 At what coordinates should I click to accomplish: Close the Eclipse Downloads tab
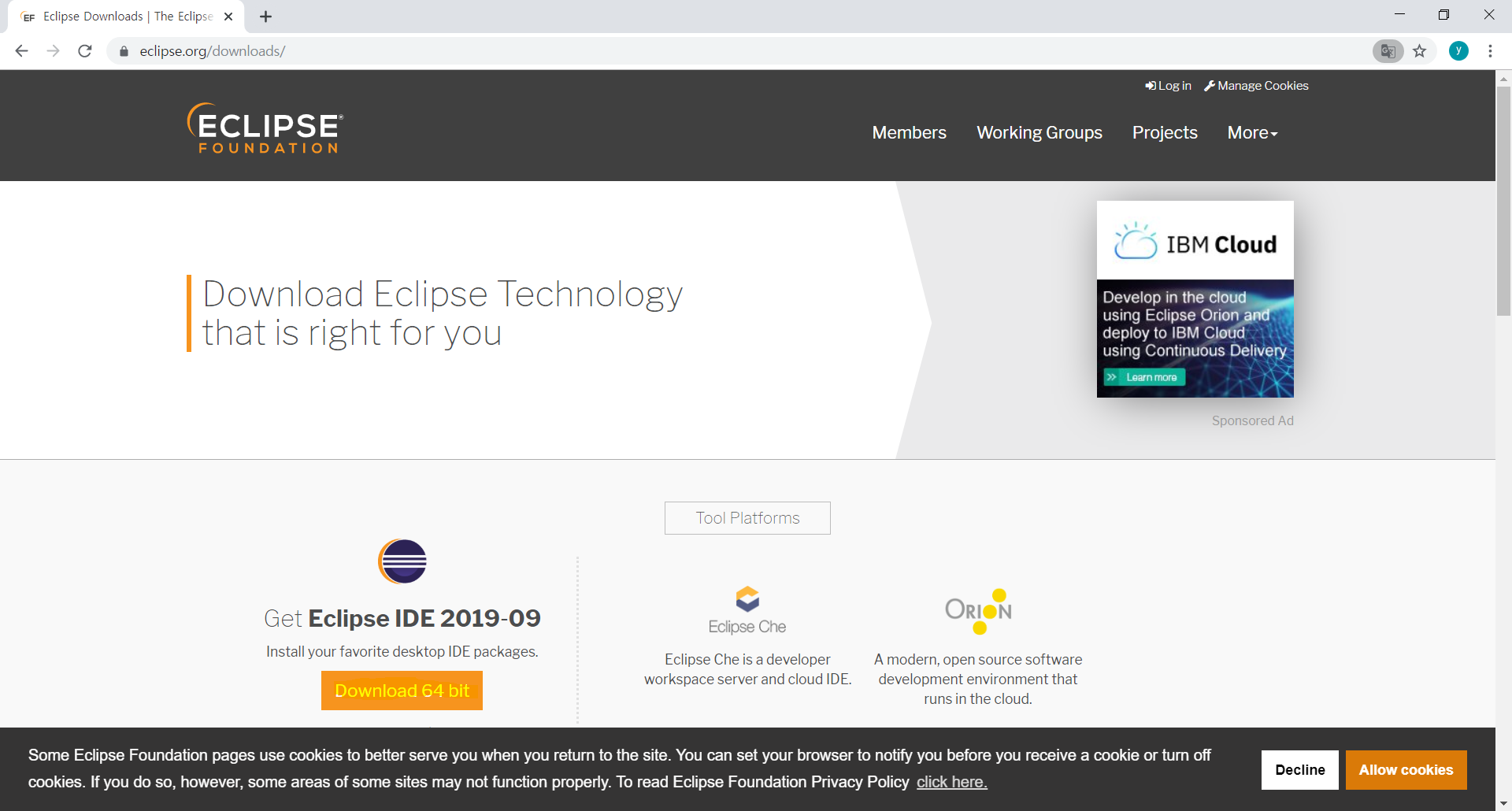coord(228,17)
